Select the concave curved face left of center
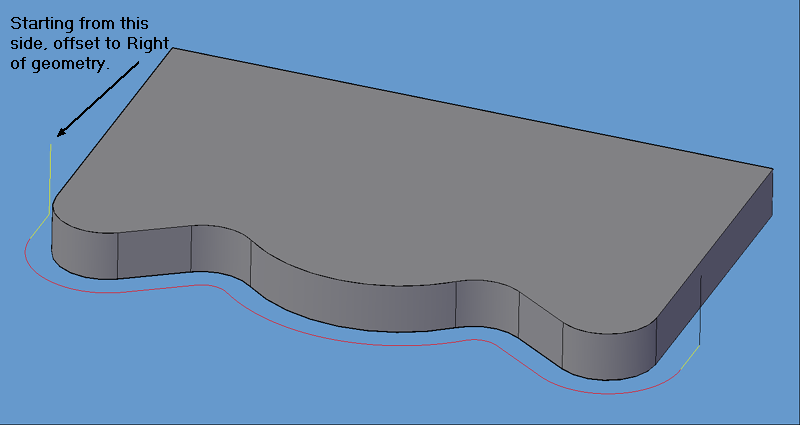 pyautogui.click(x=218, y=252)
